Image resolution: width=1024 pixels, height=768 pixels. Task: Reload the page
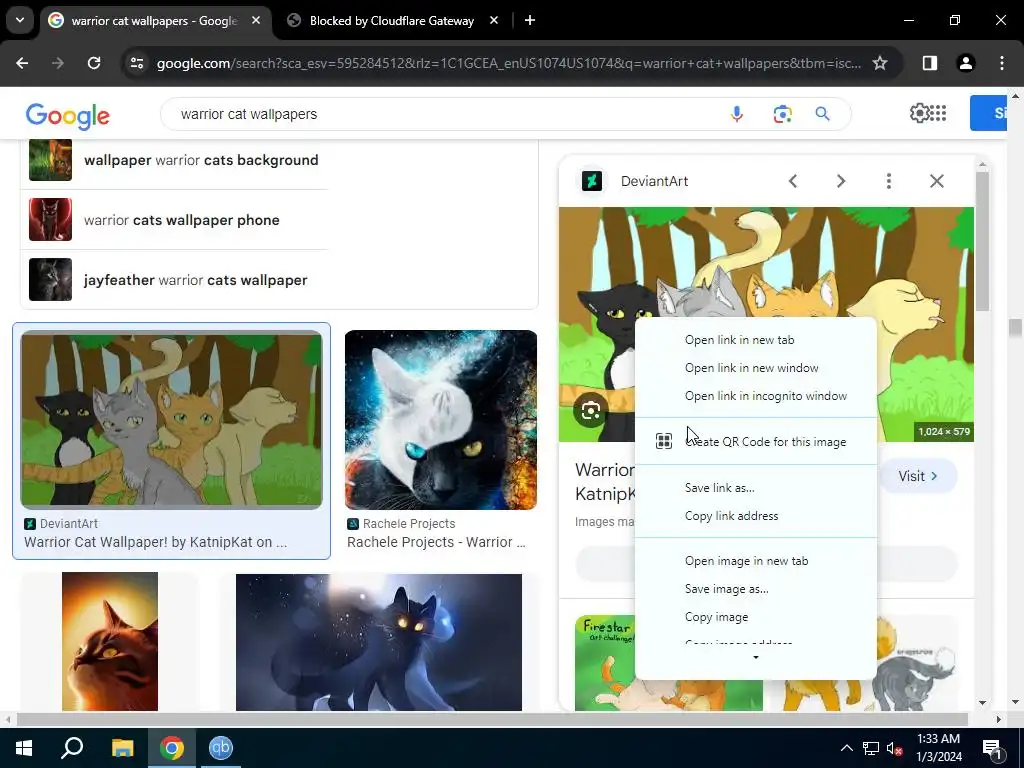(94, 63)
